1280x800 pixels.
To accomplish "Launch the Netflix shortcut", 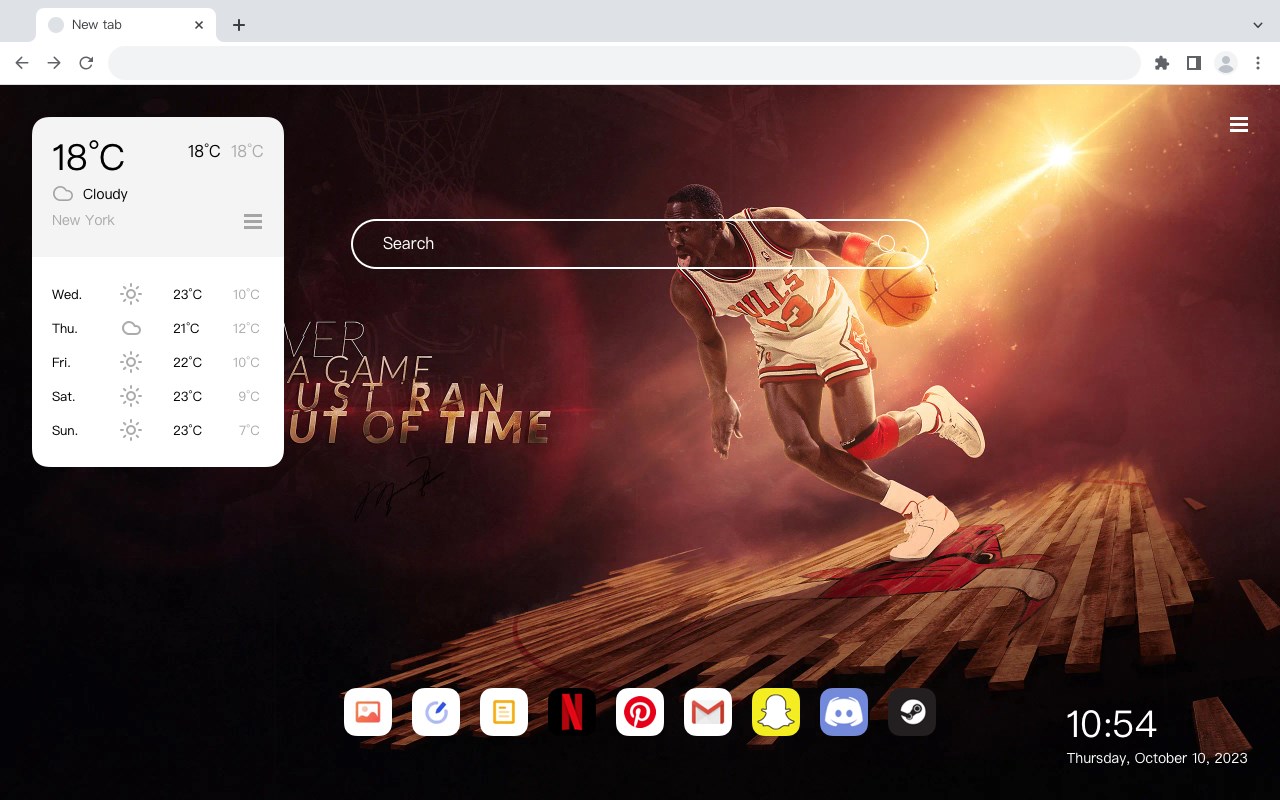I will 572,712.
